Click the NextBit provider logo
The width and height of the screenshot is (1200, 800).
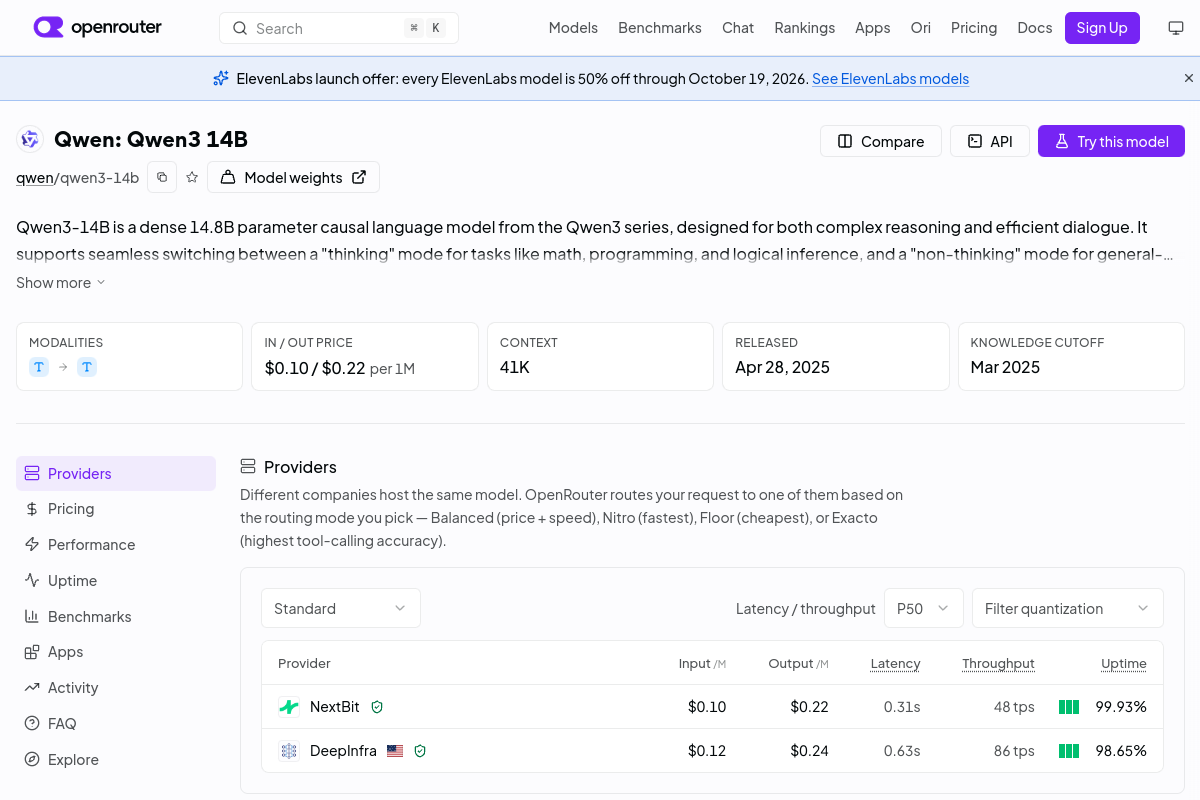point(289,707)
